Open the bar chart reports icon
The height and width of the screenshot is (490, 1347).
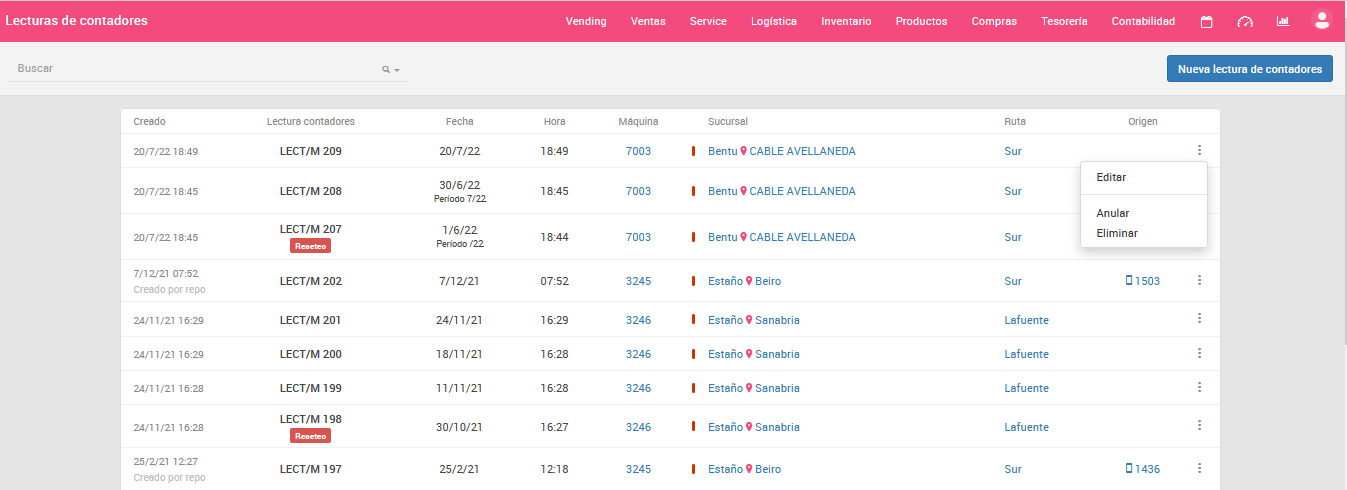[1283, 22]
